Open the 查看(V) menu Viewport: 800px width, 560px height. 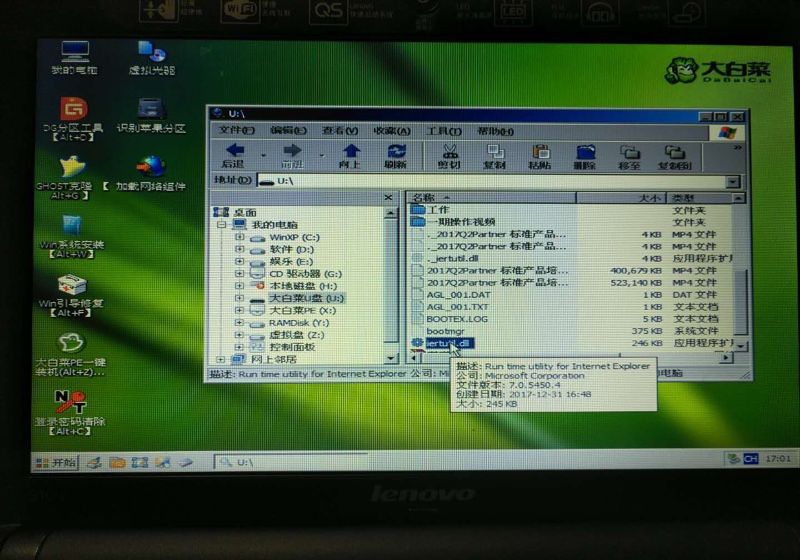(x=340, y=131)
